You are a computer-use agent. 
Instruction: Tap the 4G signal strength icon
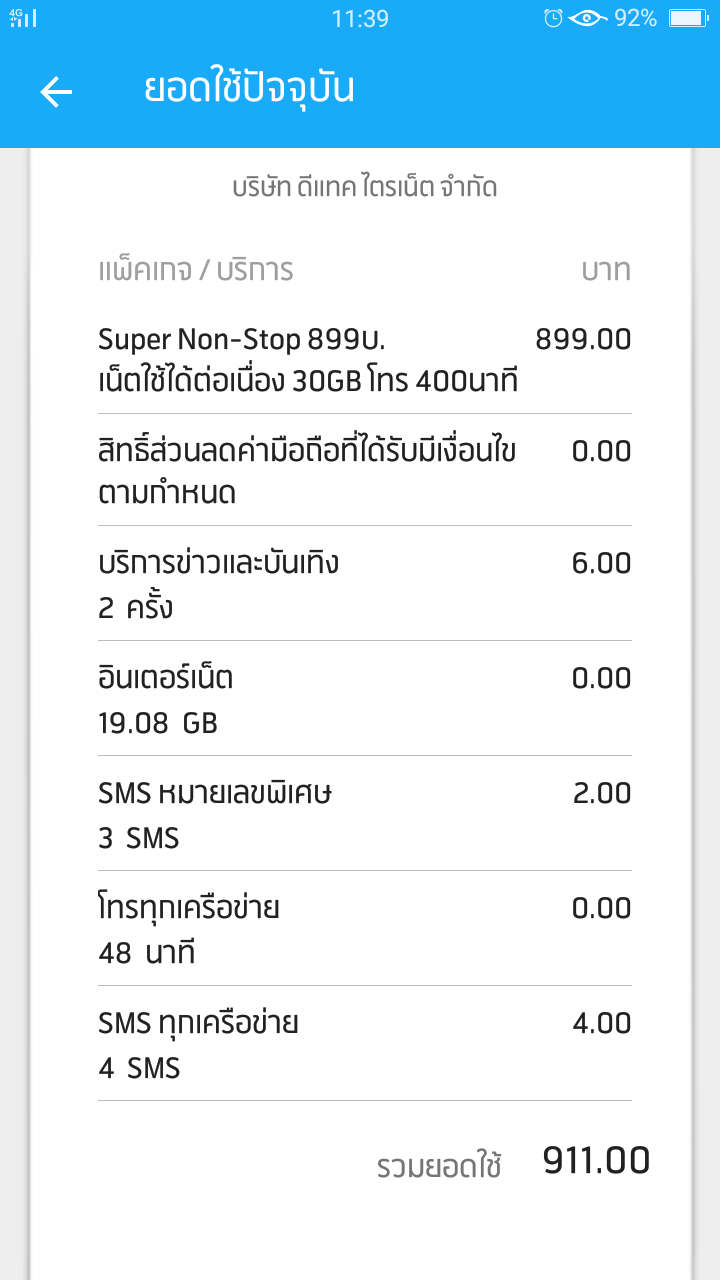(23, 18)
